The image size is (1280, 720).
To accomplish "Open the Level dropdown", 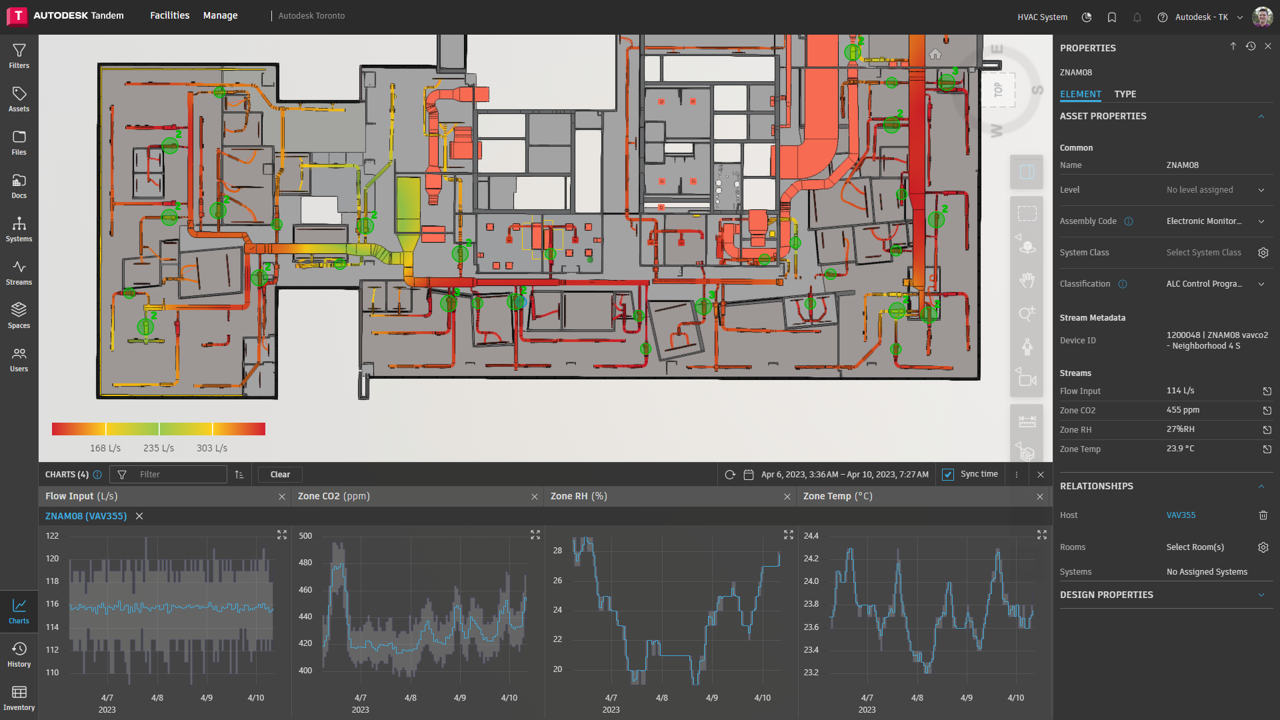I will pyautogui.click(x=1261, y=190).
